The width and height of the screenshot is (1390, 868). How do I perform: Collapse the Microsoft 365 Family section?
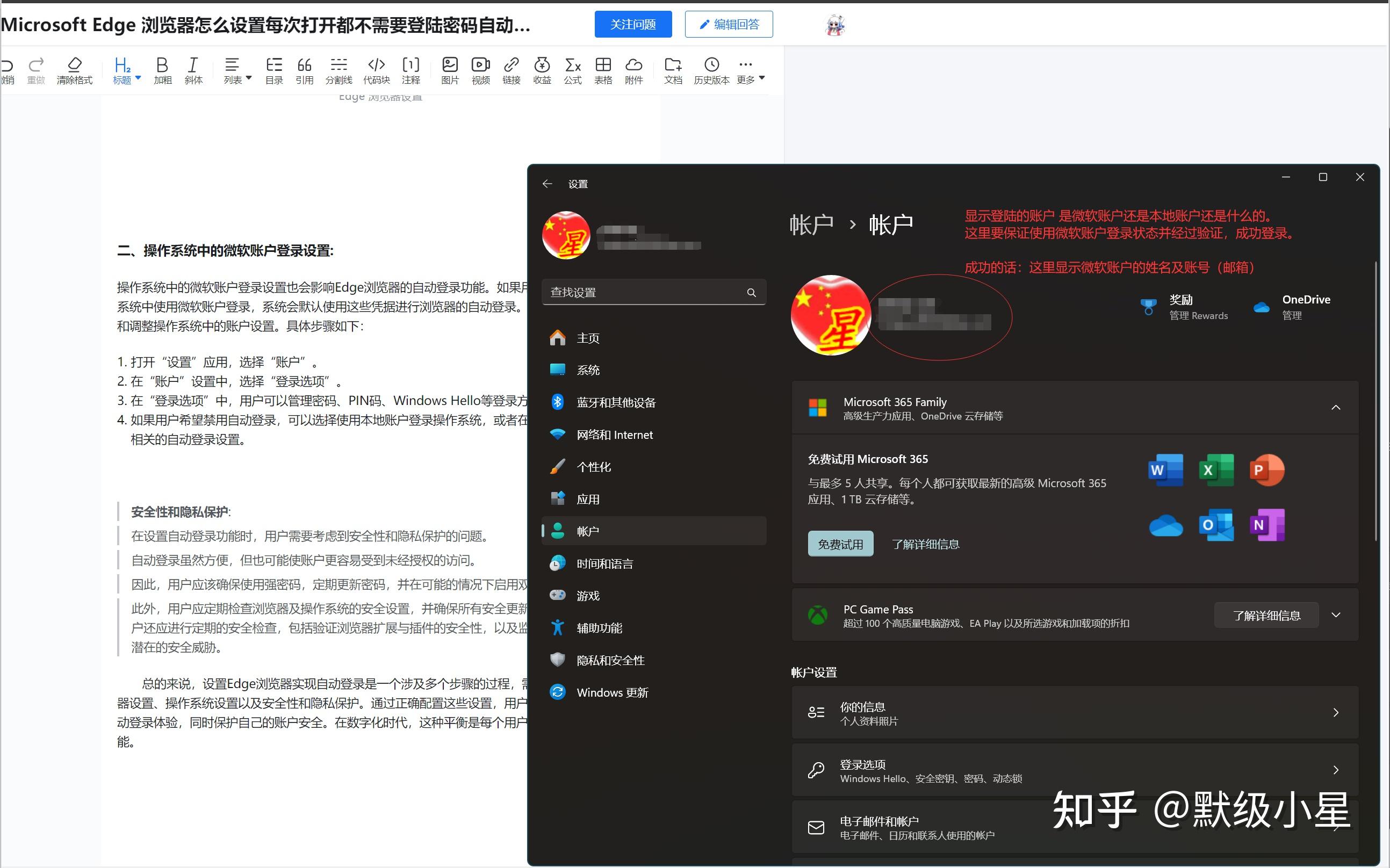pos(1337,408)
